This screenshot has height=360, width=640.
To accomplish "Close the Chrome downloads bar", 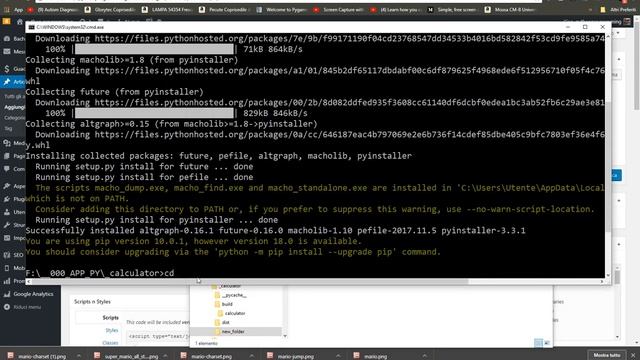I will (633, 356).
